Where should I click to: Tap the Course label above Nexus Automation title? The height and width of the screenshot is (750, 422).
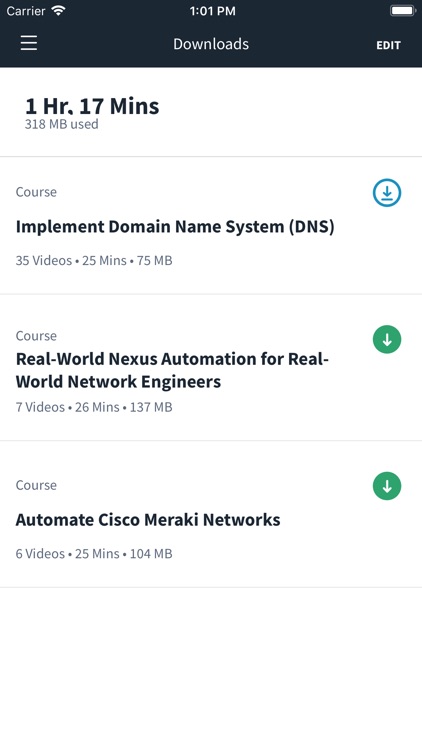36,336
